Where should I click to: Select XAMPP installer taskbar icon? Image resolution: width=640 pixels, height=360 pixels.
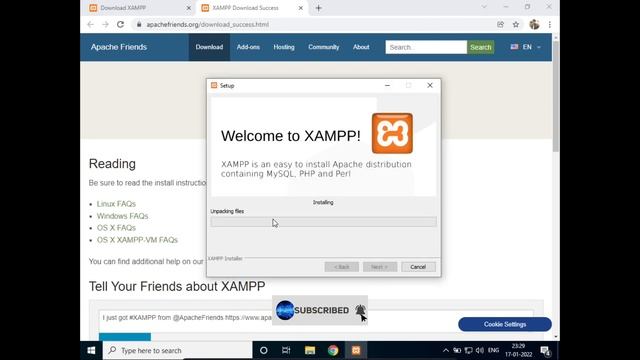356,351
